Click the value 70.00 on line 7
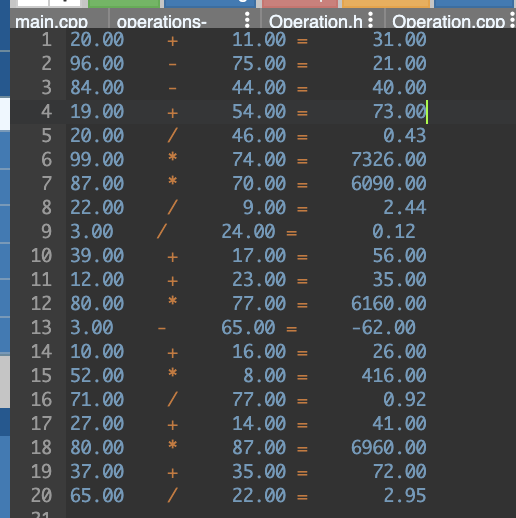The width and height of the screenshot is (516, 518). point(259,184)
